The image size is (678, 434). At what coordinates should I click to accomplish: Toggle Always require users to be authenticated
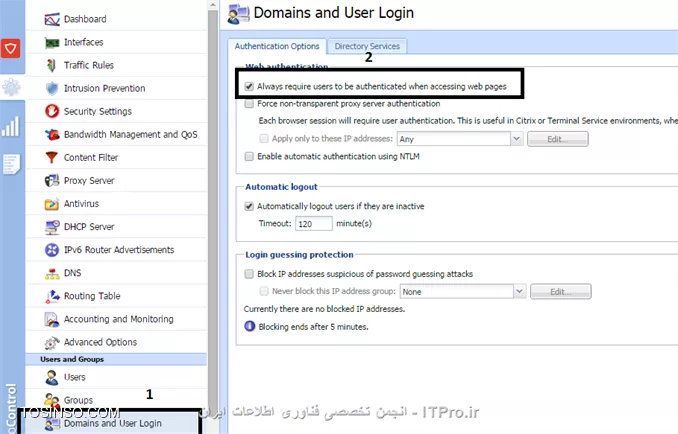pos(249,86)
